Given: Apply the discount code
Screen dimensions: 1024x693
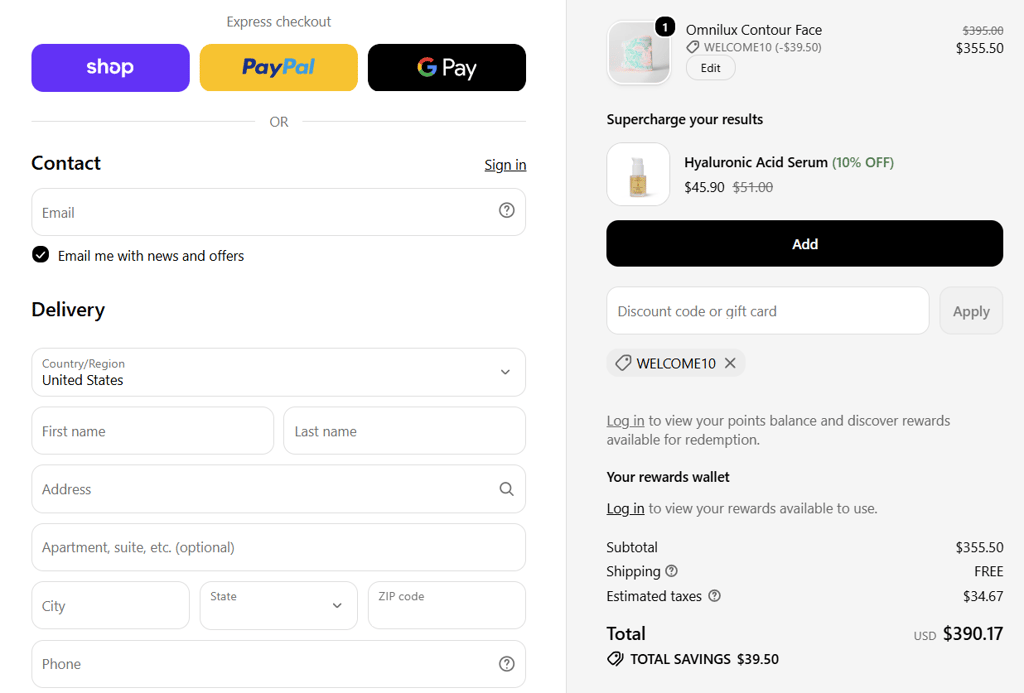Looking at the screenshot, I should (x=971, y=311).
